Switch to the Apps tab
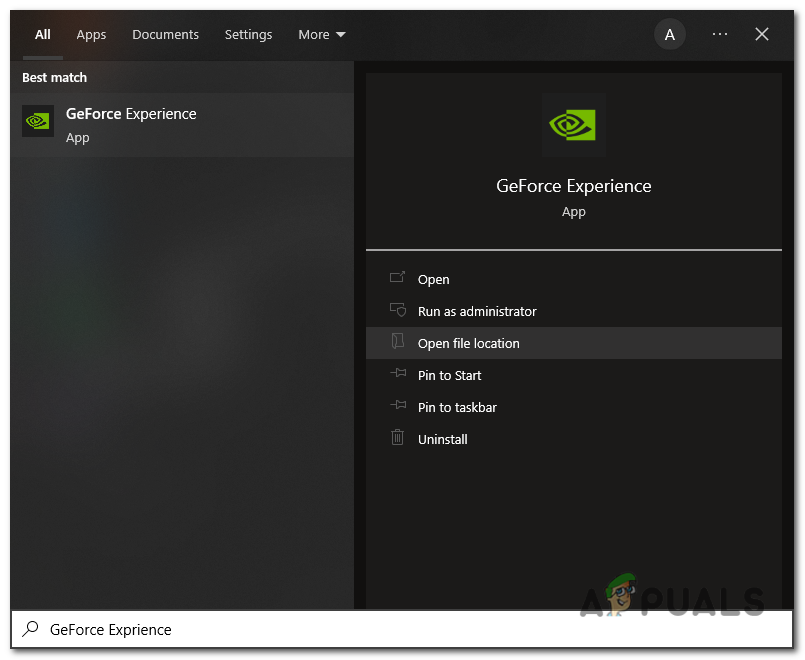 pos(91,34)
